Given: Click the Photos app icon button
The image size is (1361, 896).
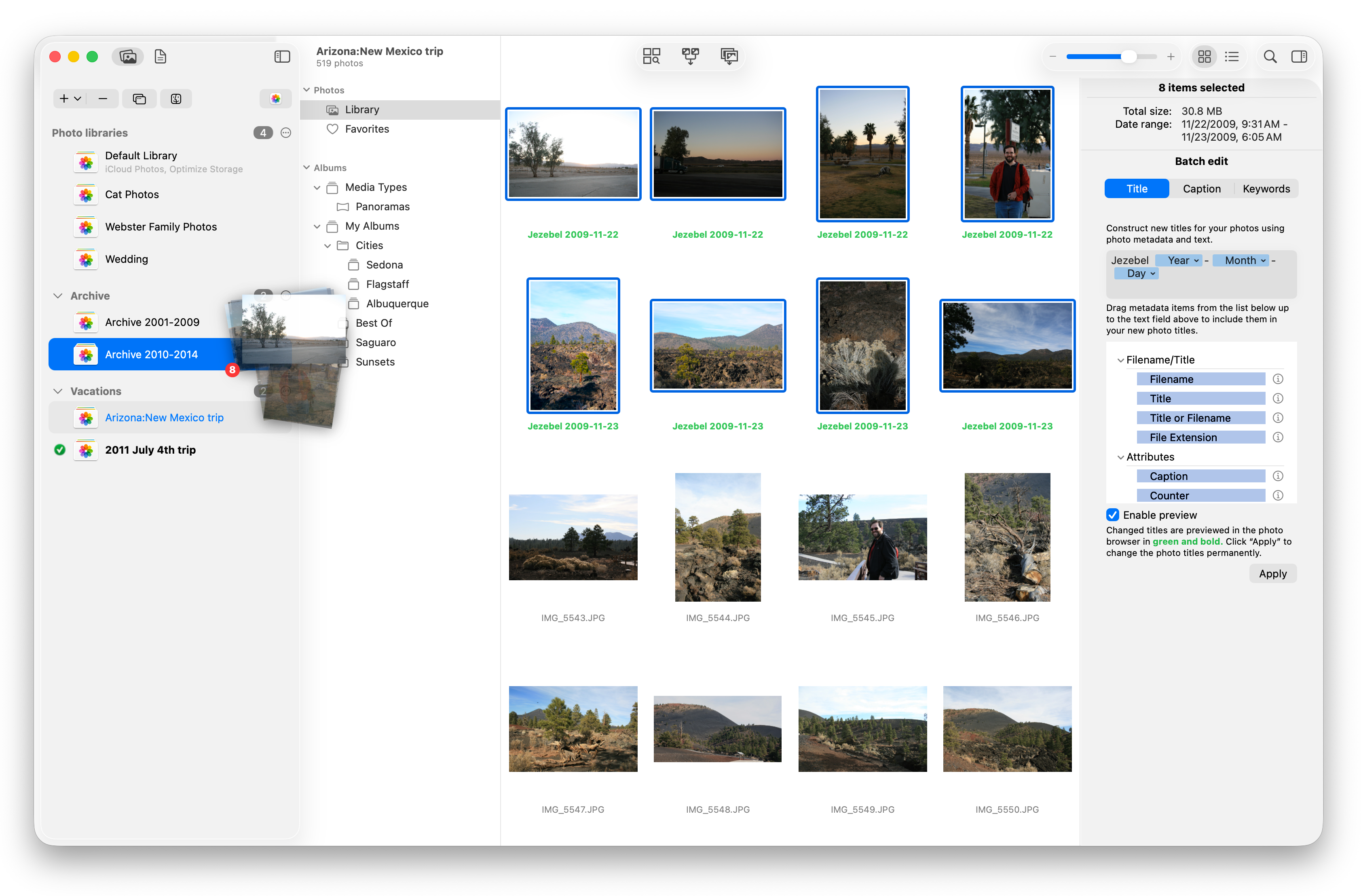Looking at the screenshot, I should [276, 98].
